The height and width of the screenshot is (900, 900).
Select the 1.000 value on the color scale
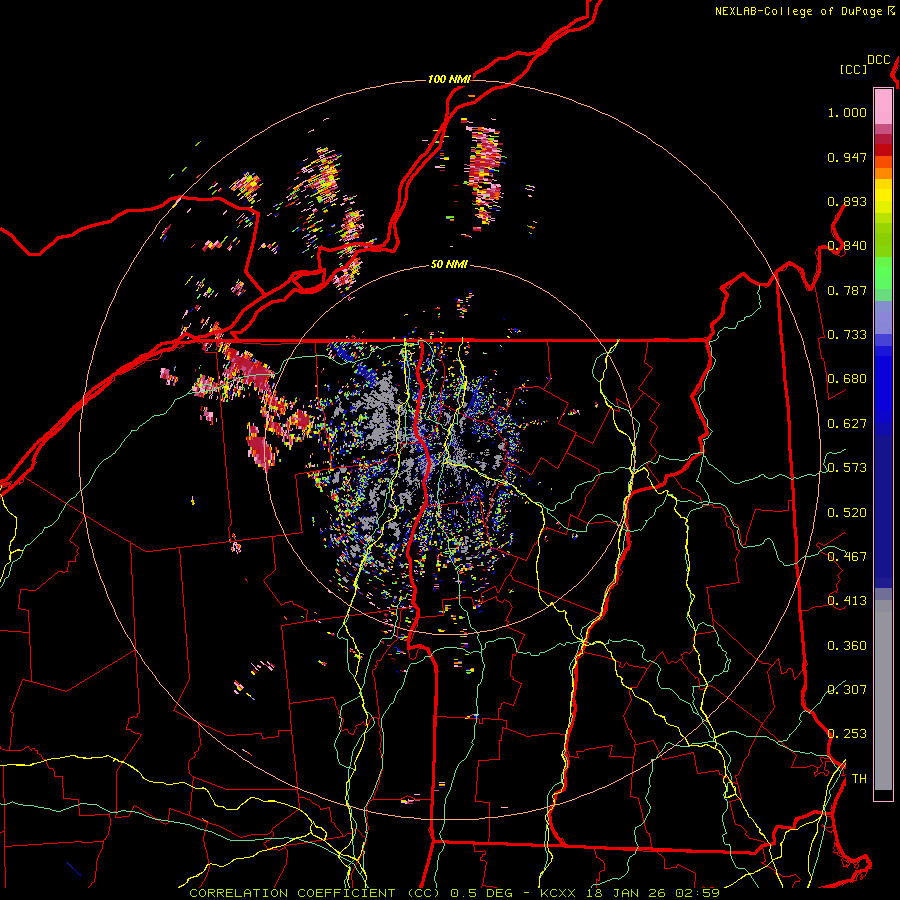[847, 112]
